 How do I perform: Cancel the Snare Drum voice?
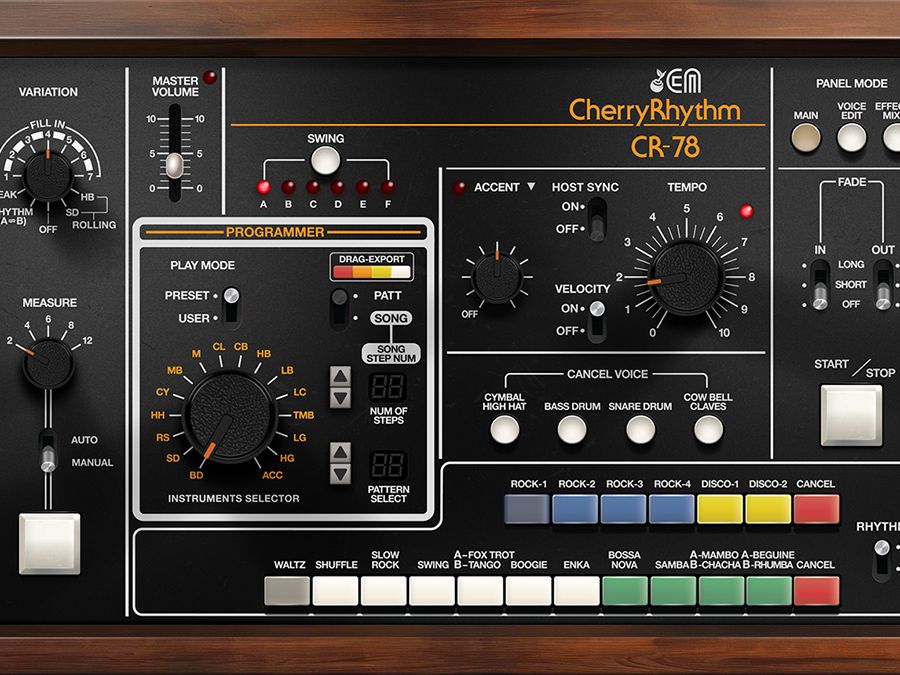641,430
